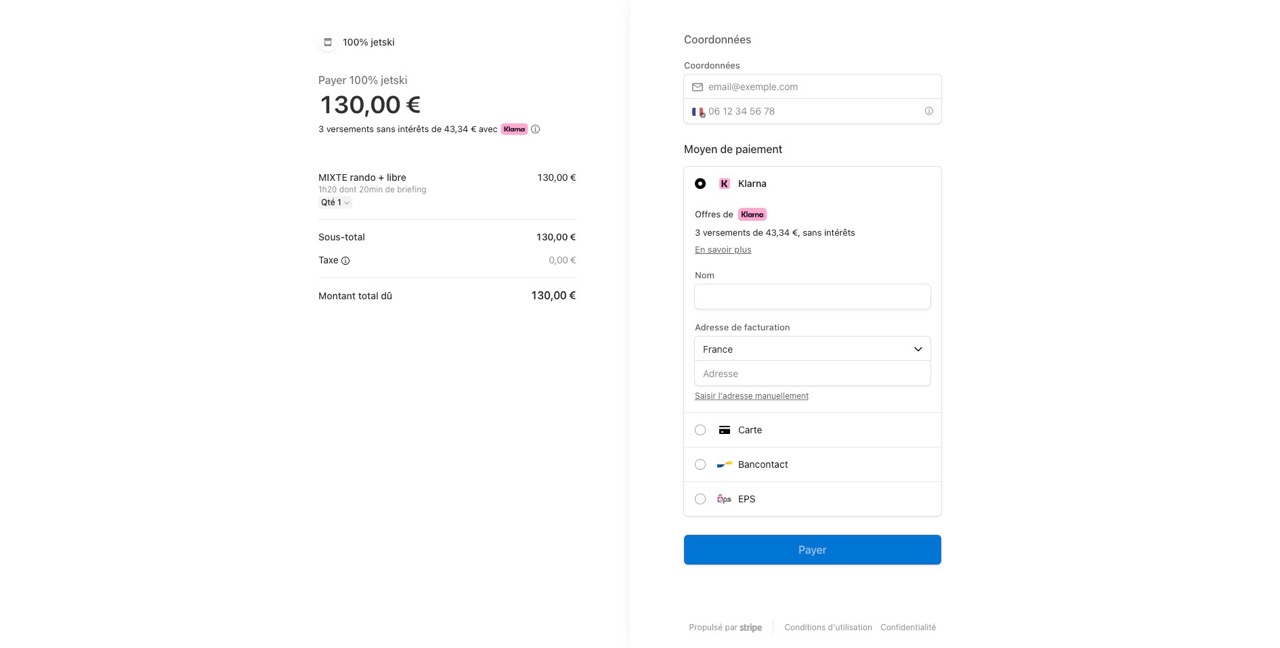
Task: Click the Klarna K logo icon
Action: [x=724, y=184]
